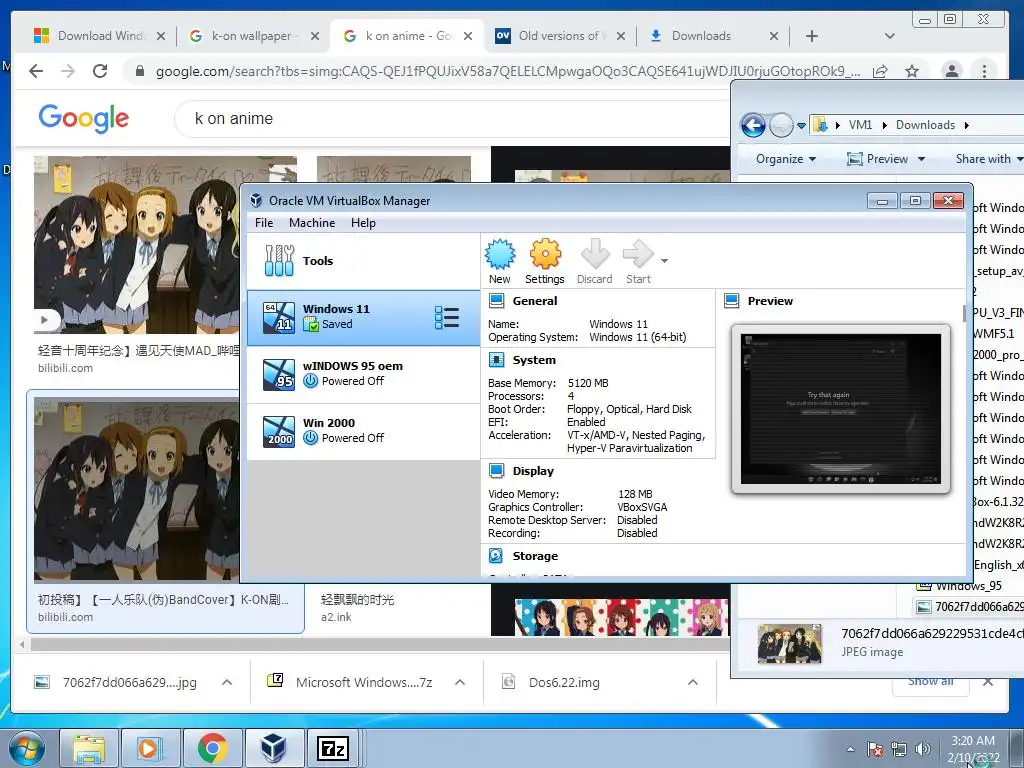Open the Share with dropdown in Explorer
This screenshot has height=768, width=1024.
click(987, 159)
